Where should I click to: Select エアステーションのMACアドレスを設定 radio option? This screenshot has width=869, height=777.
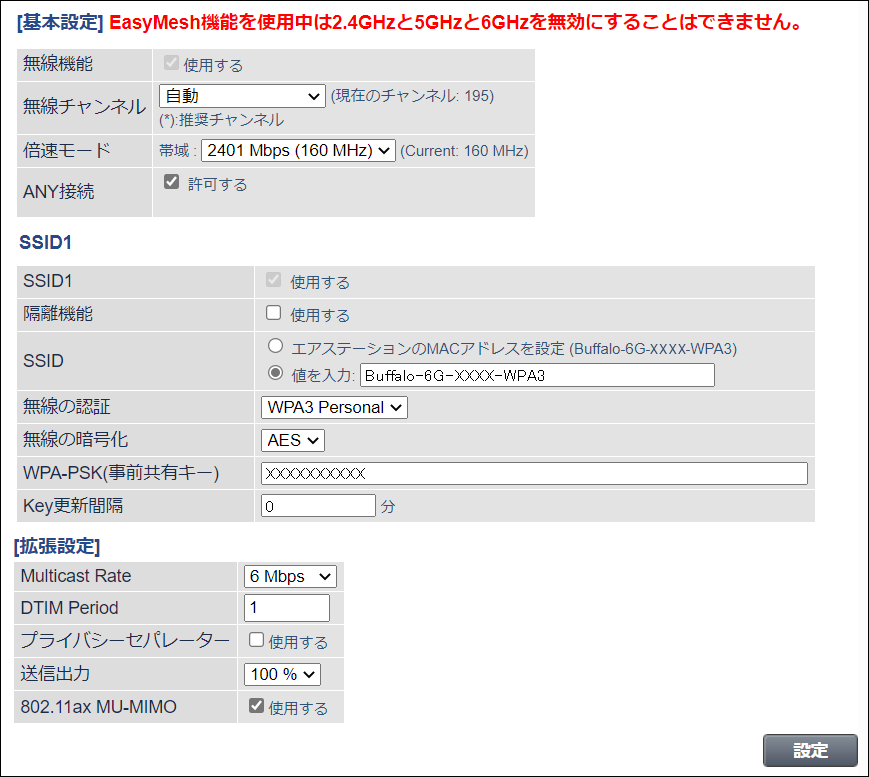[x=275, y=347]
